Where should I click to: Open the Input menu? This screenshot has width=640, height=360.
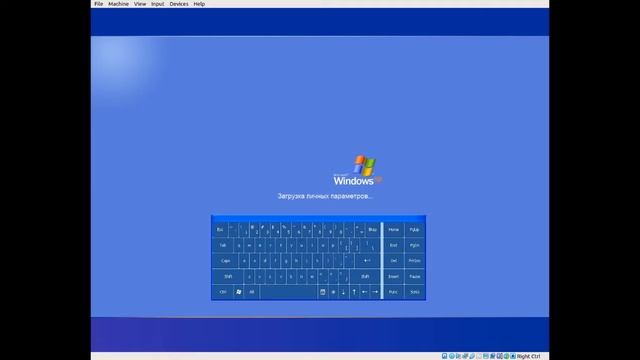pos(158,4)
